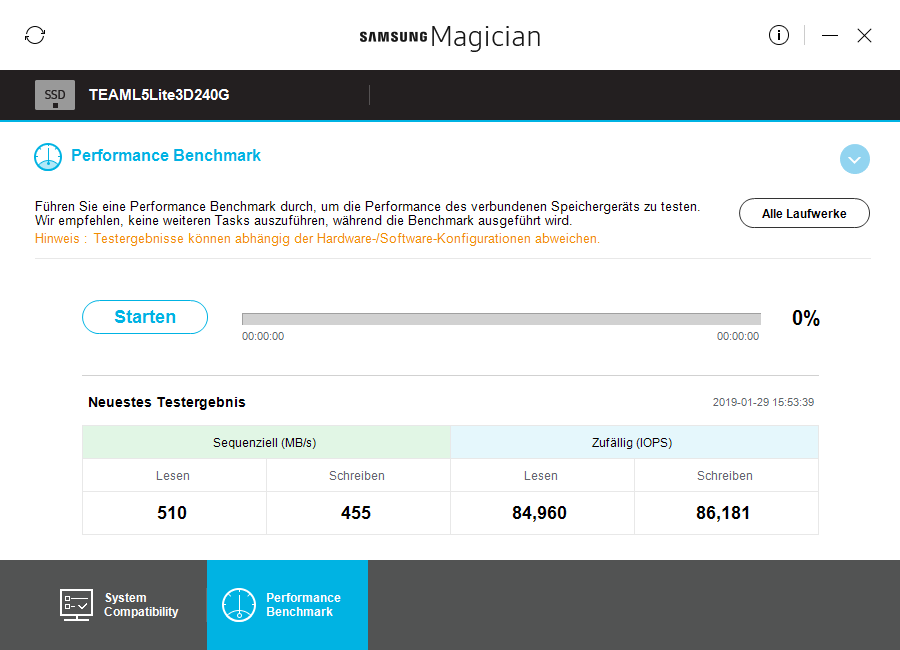The height and width of the screenshot is (650, 900).
Task: Click the Sequenziell (MB/s) column header
Action: [266, 442]
